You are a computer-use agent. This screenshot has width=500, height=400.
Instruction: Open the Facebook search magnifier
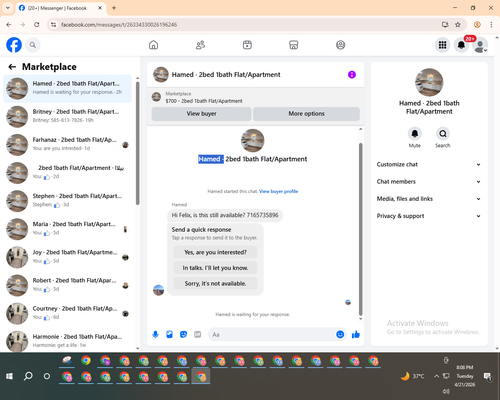pos(33,45)
